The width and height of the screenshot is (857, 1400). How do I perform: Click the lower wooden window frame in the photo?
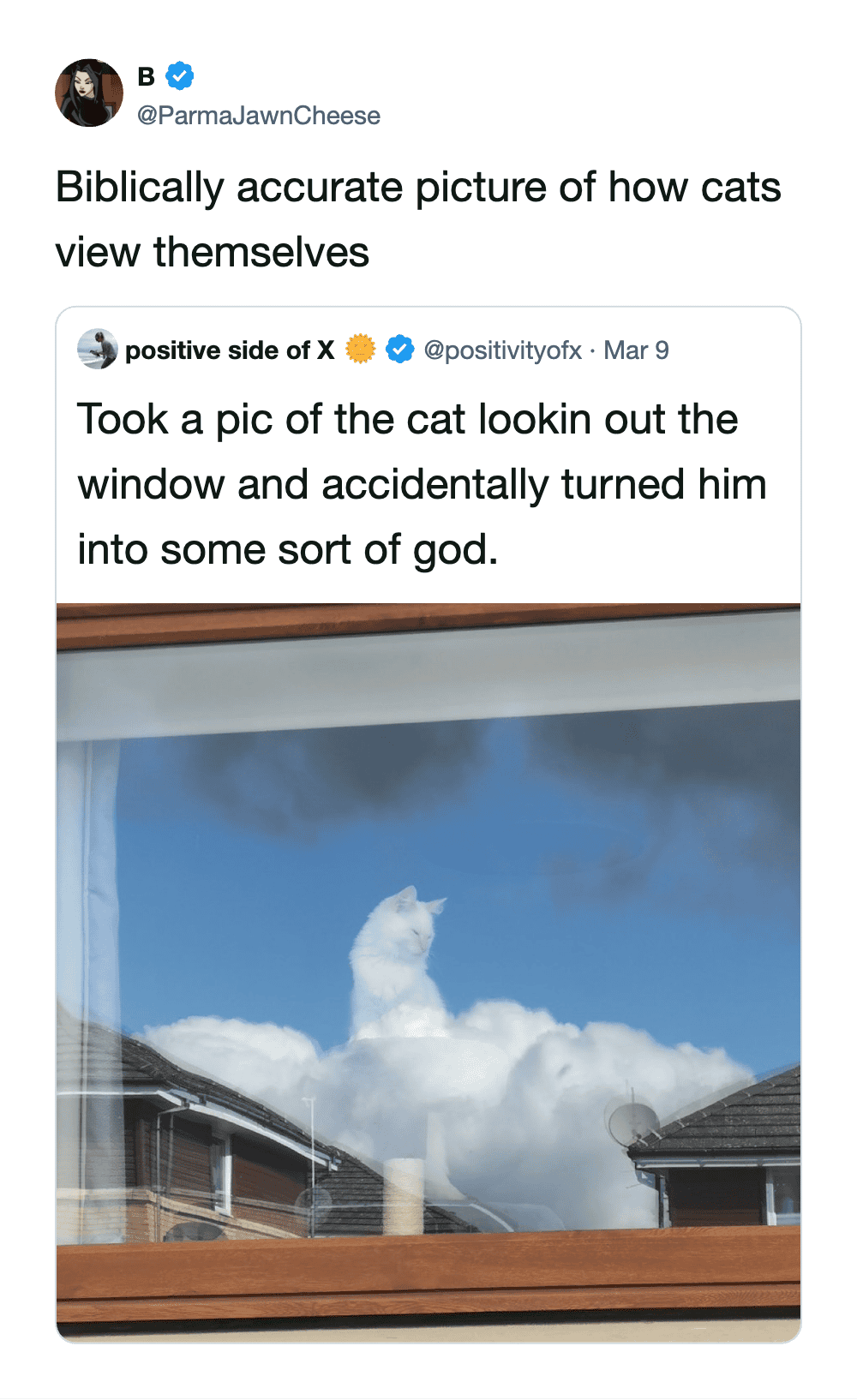[x=428, y=1277]
